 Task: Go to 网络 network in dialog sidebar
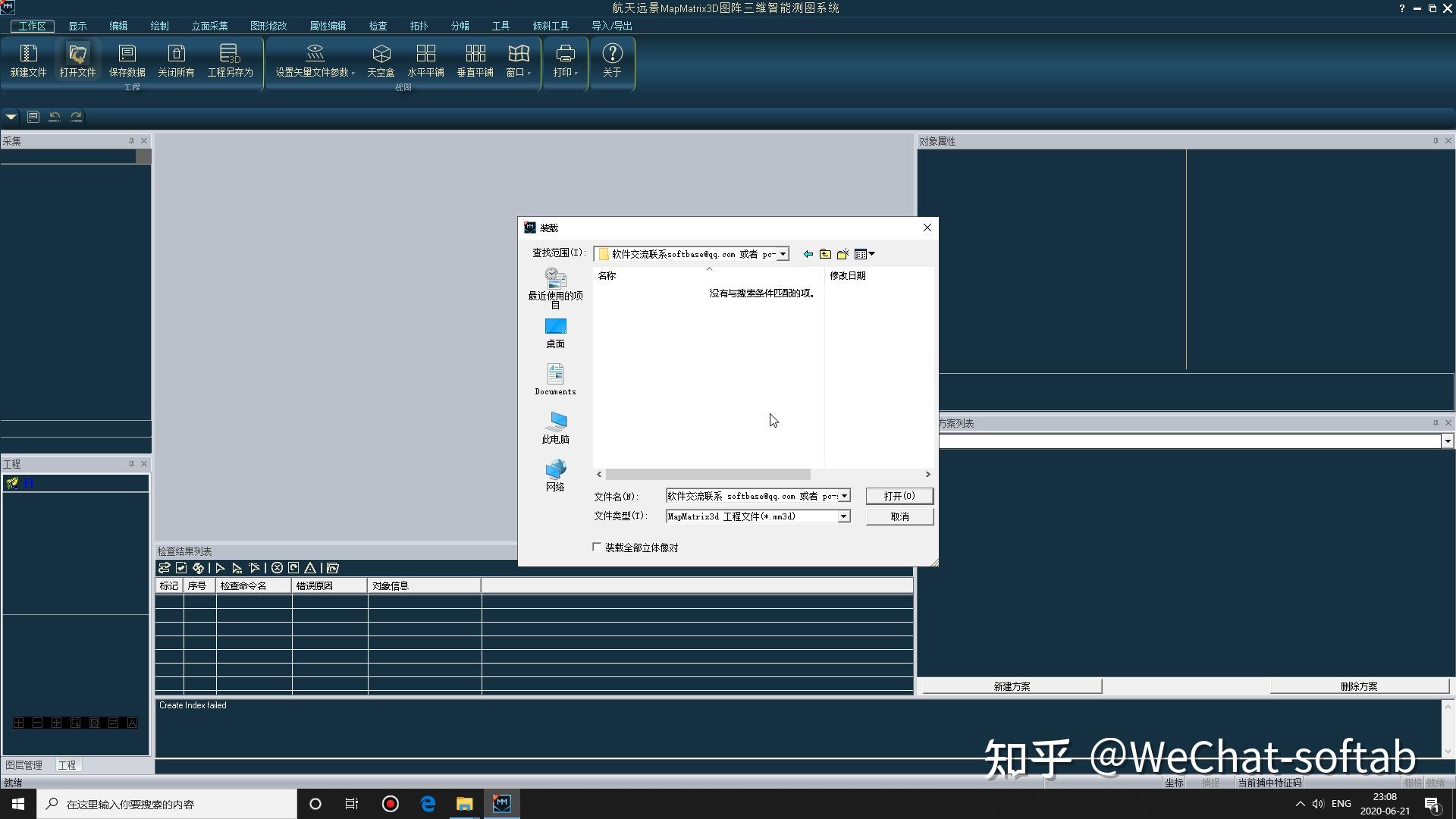[x=555, y=475]
